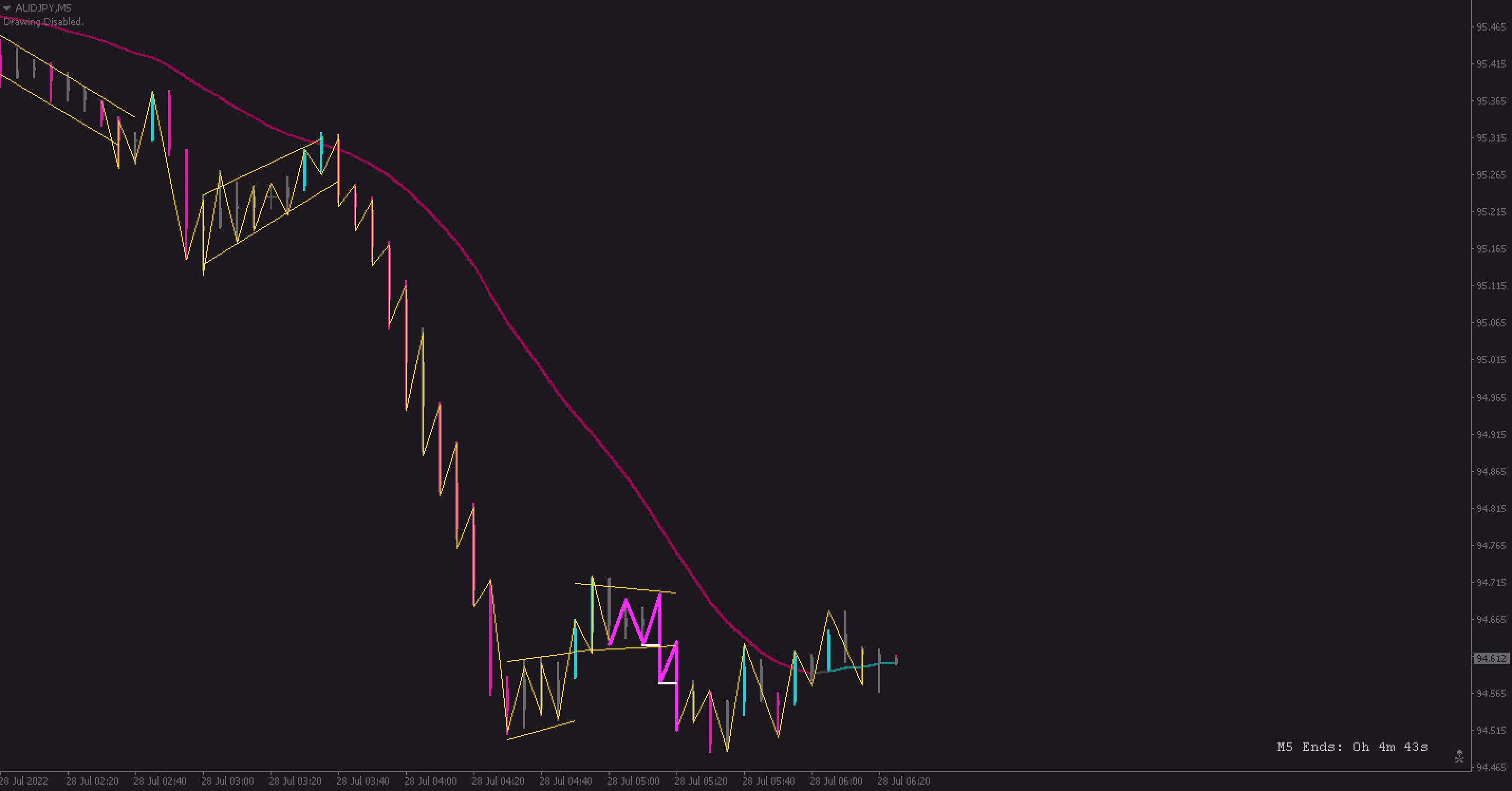Click the 'M5 Ends' countdown timer text

pos(1352,747)
